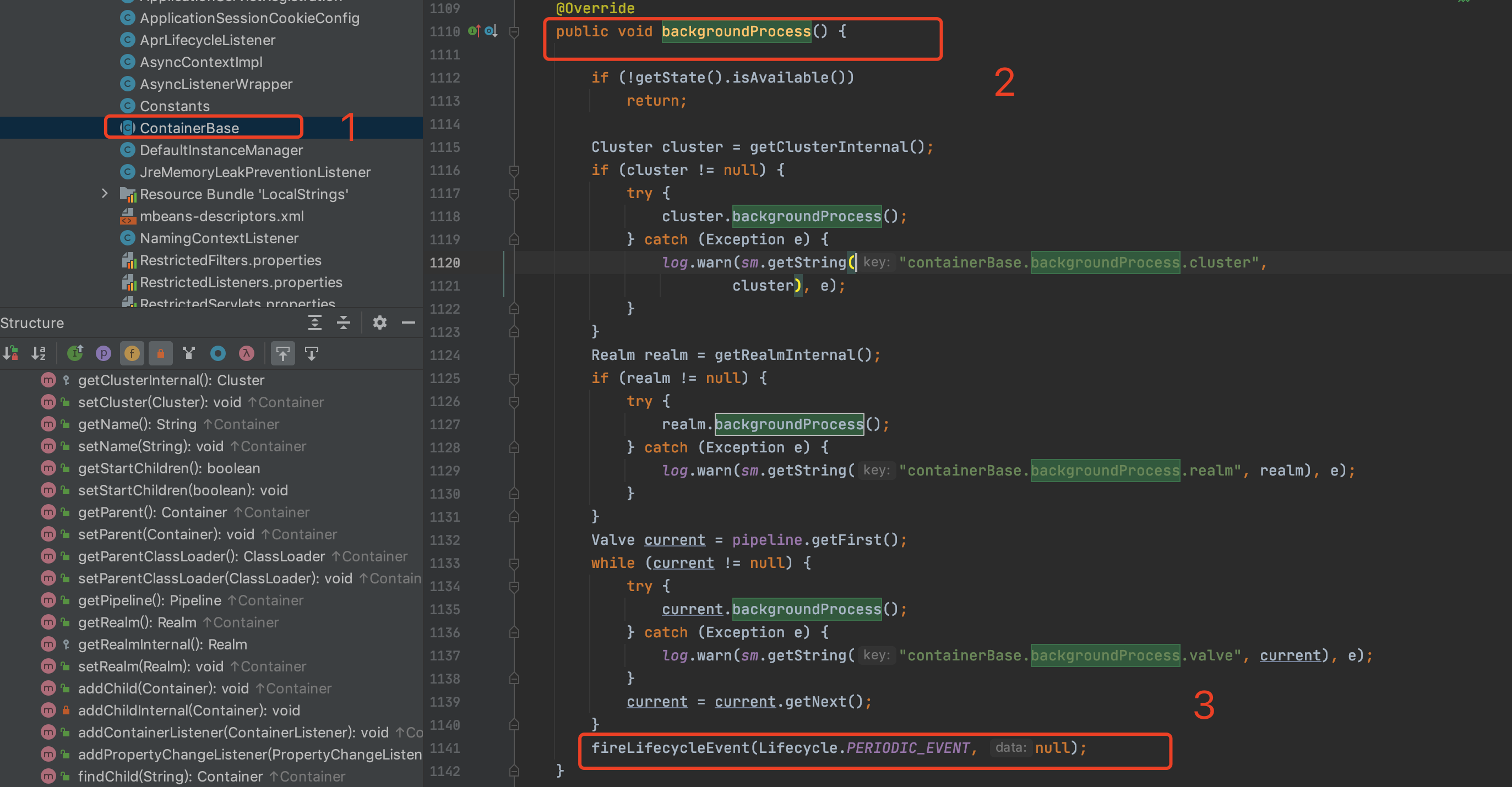The height and width of the screenshot is (787, 1512).
Task: Collapse the backgroundProcess method fold marker
Action: pyautogui.click(x=514, y=32)
